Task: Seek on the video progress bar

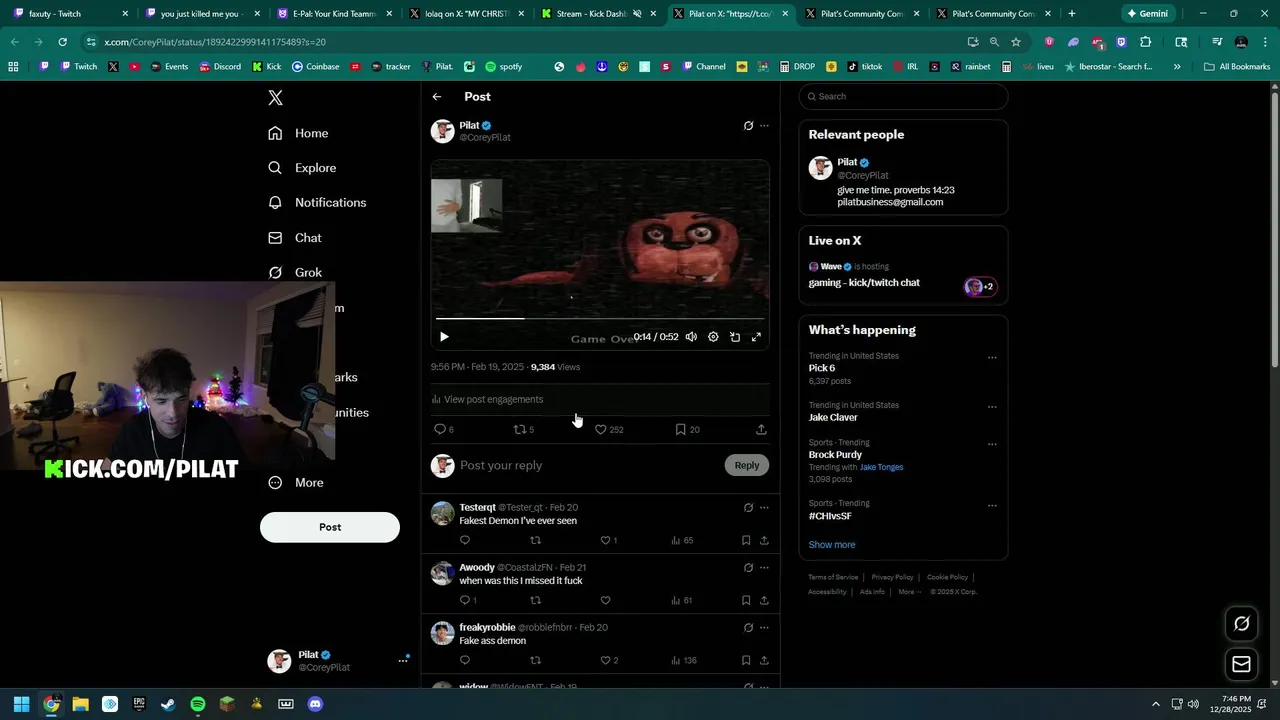Action: [x=600, y=319]
